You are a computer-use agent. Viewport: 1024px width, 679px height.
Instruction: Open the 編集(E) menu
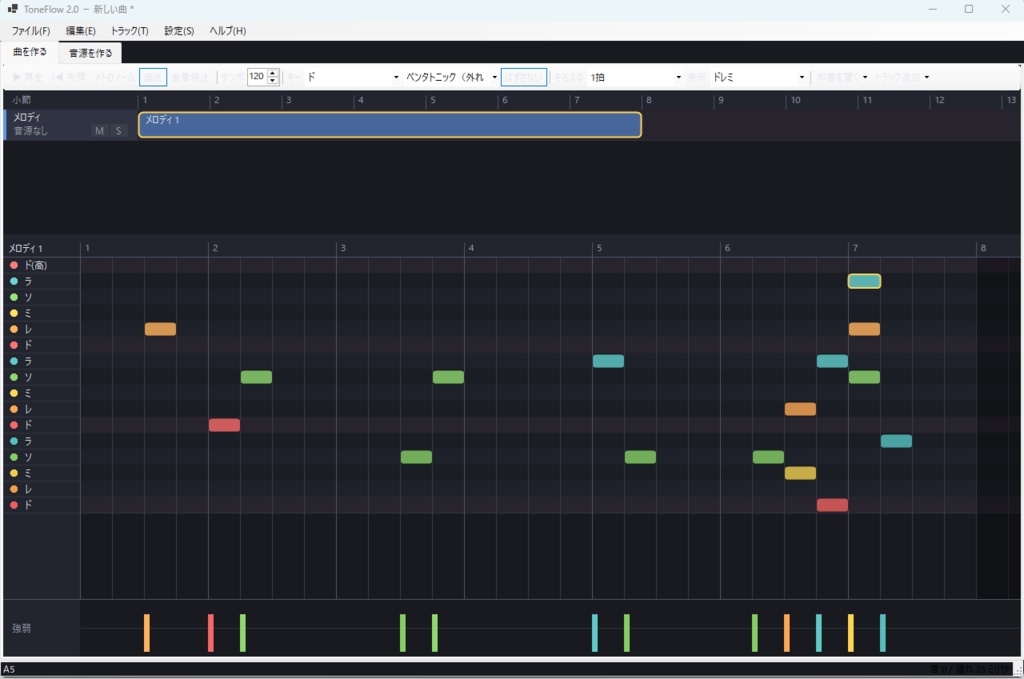[x=80, y=31]
